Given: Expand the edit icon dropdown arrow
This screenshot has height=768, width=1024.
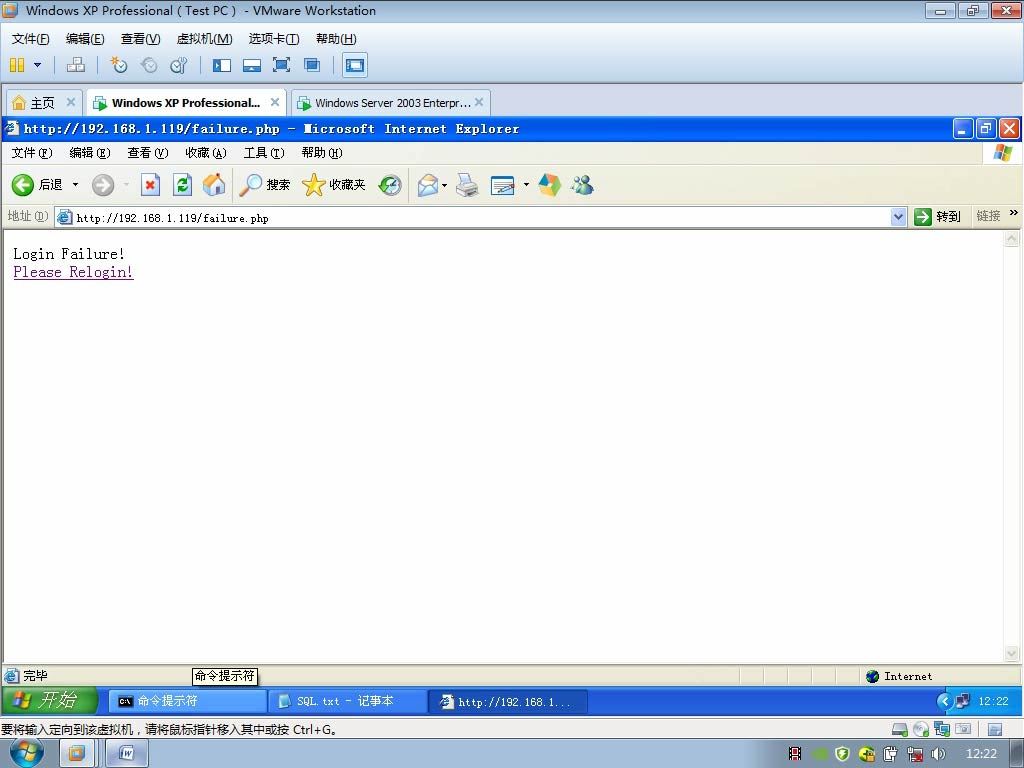Looking at the screenshot, I should [x=526, y=185].
